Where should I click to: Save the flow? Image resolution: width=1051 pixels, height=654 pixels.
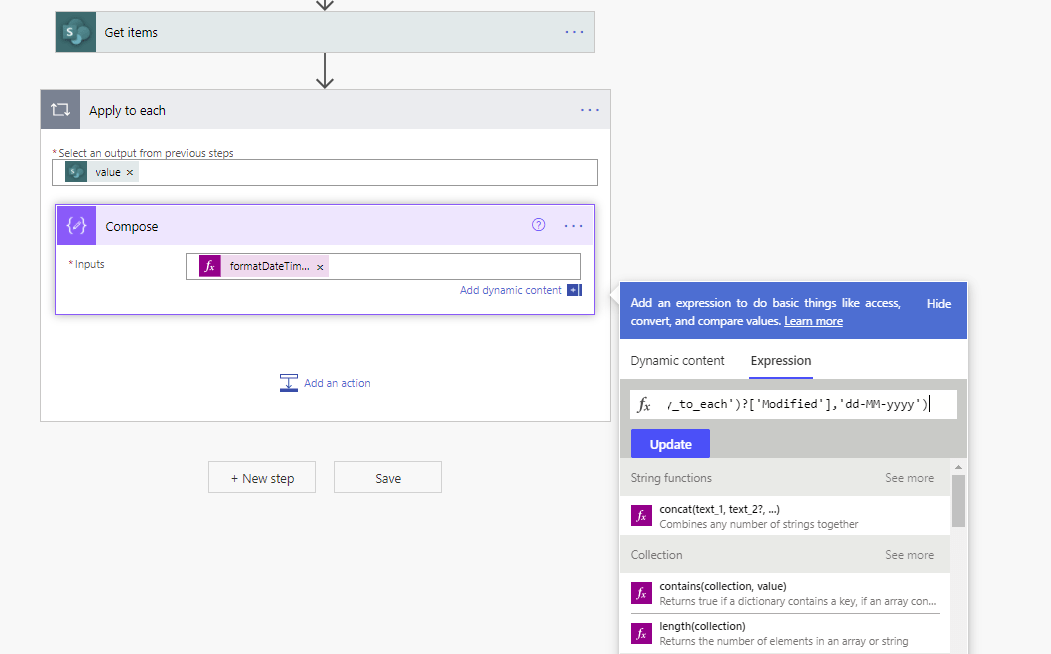[388, 478]
